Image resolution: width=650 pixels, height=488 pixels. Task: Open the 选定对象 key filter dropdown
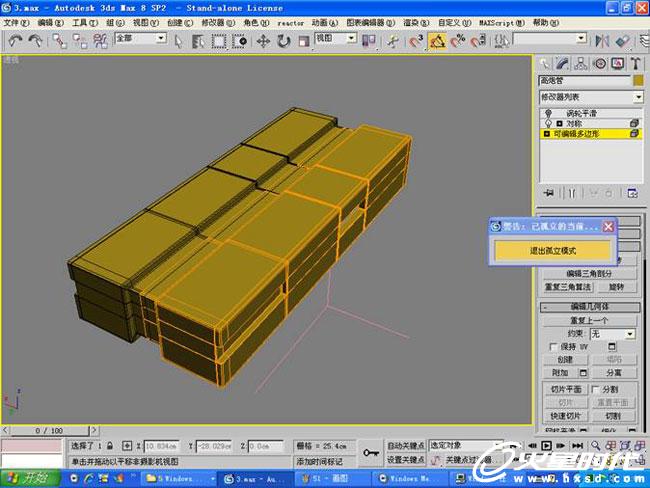(466, 445)
